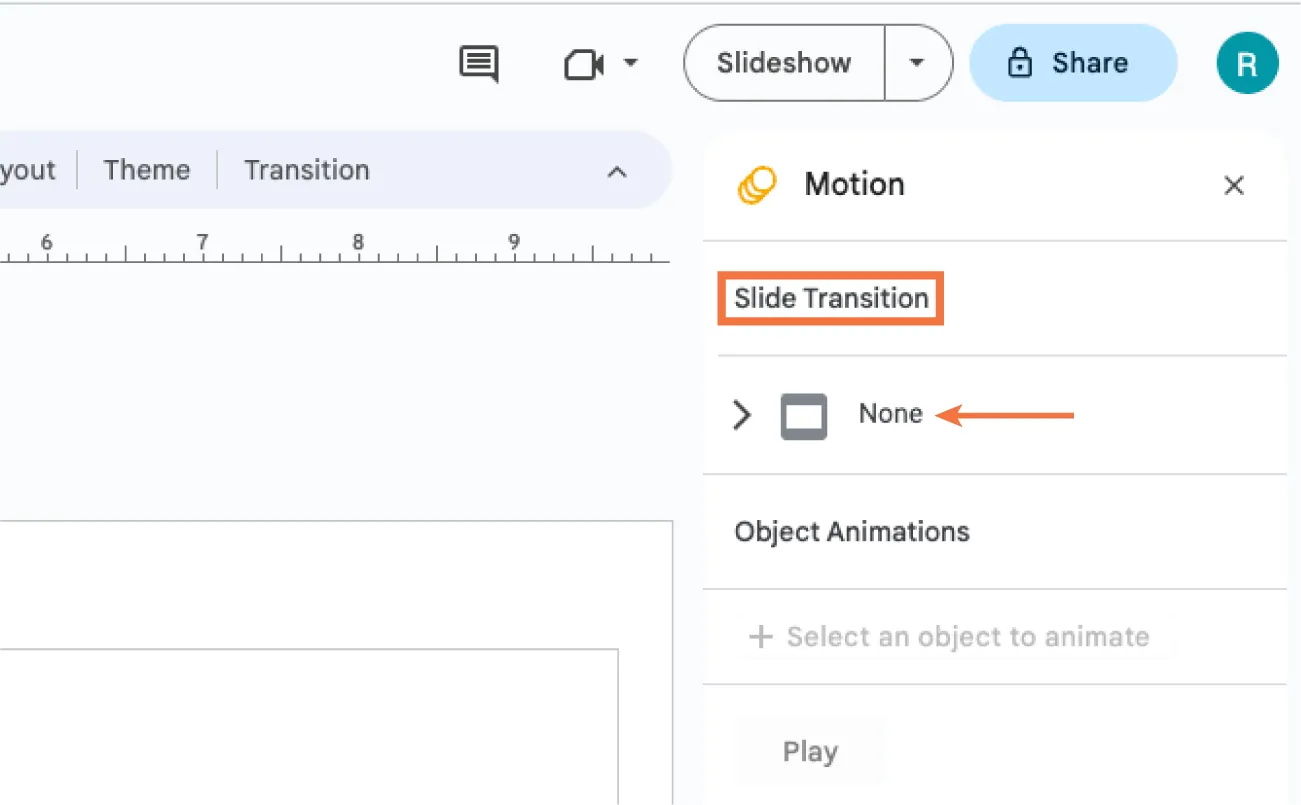
Task: Click the Play button for animations
Action: pos(810,751)
